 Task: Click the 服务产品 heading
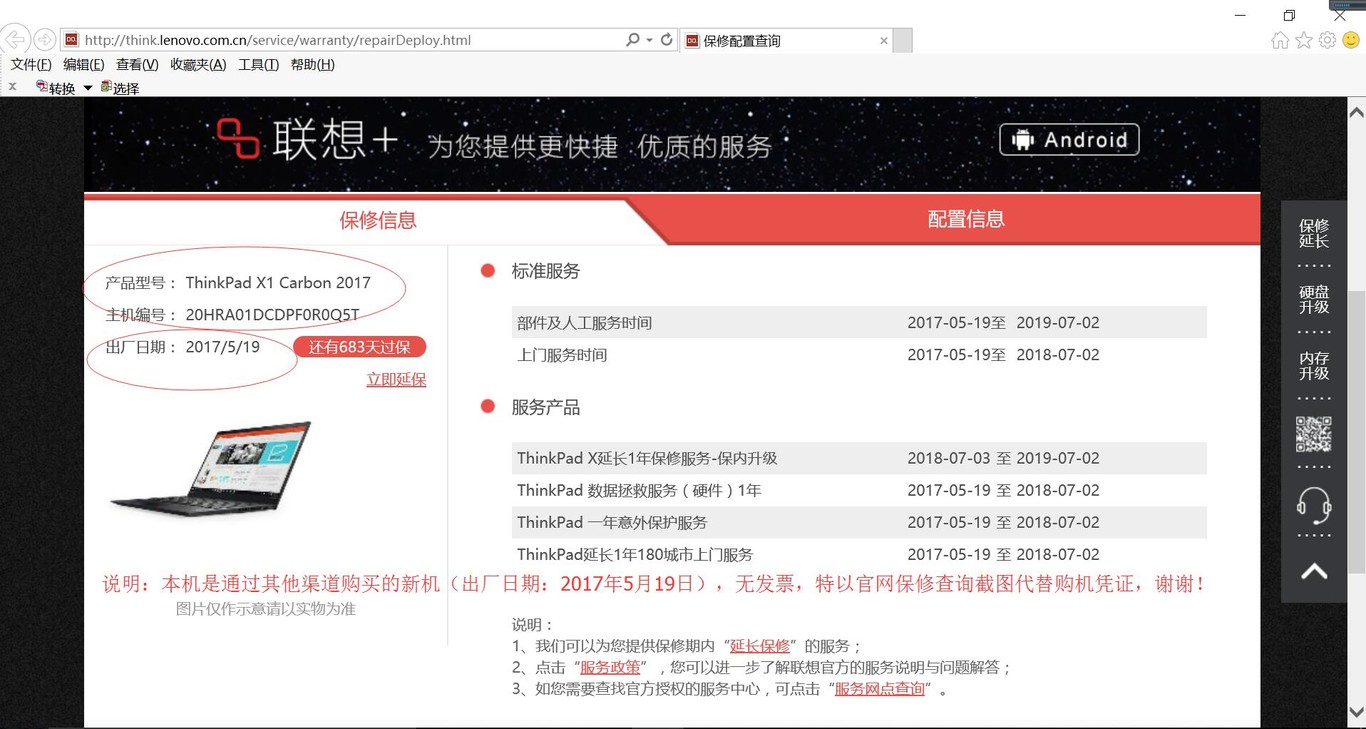pyautogui.click(x=545, y=407)
